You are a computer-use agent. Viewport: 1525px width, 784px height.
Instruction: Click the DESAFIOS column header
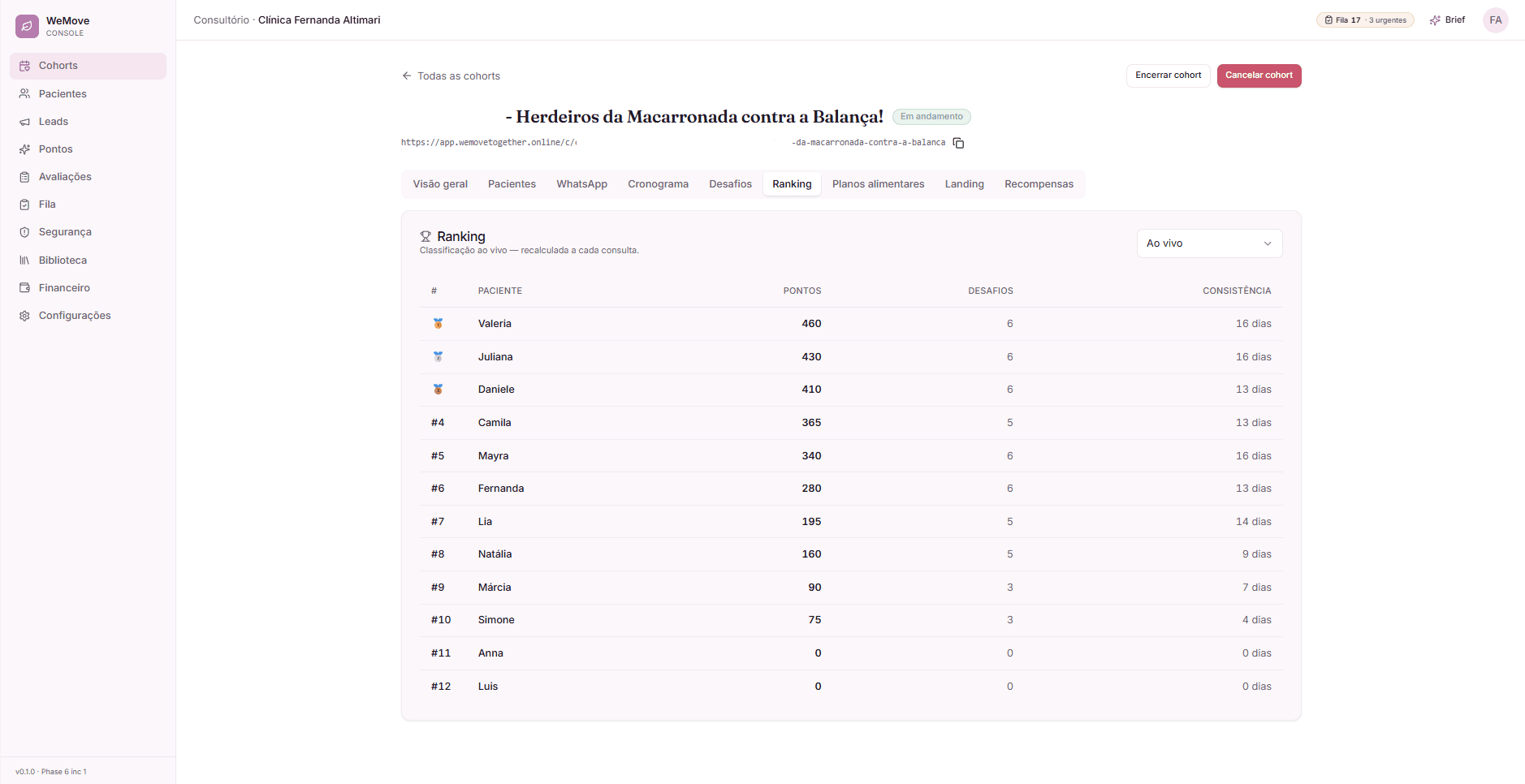point(990,291)
